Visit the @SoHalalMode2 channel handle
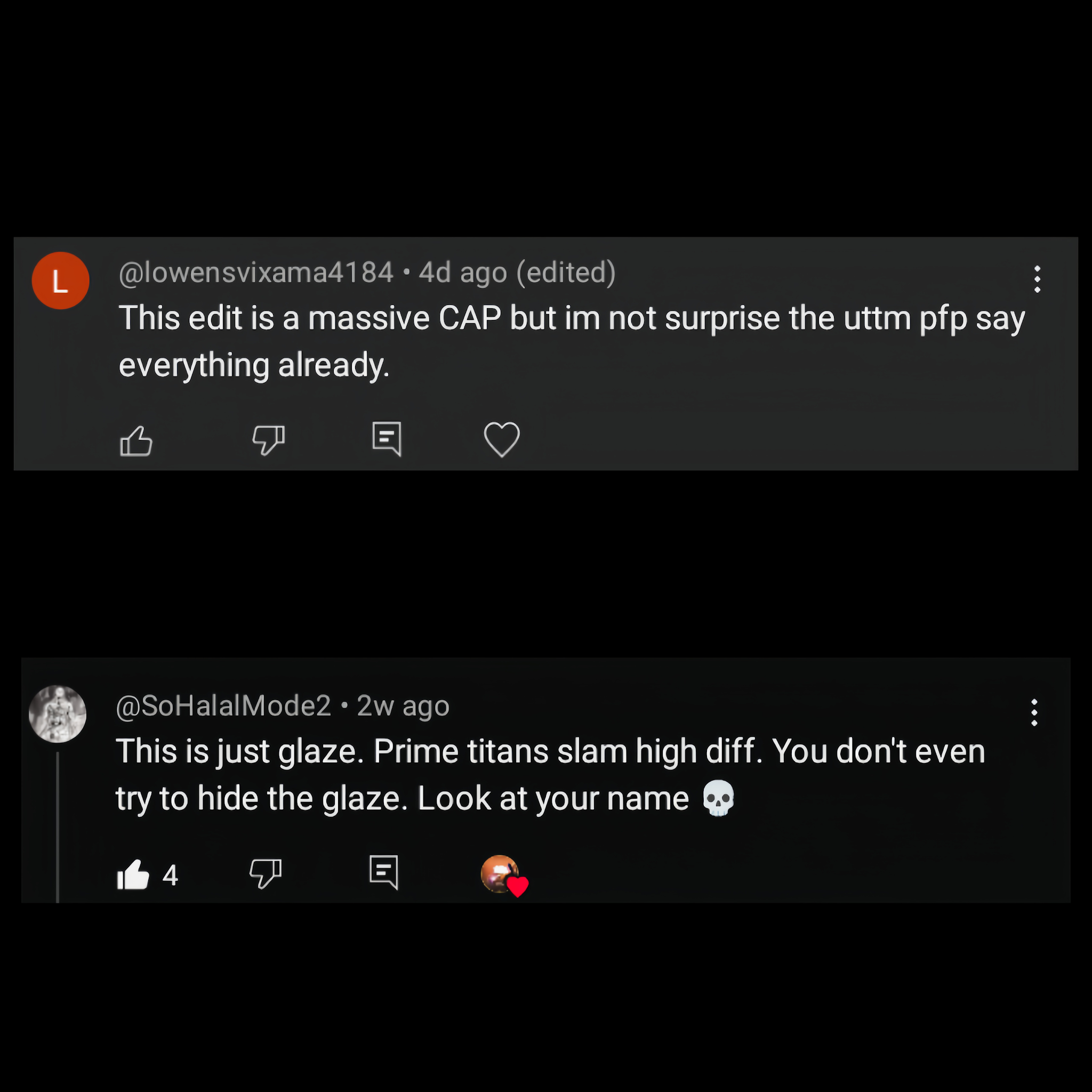 [x=223, y=705]
